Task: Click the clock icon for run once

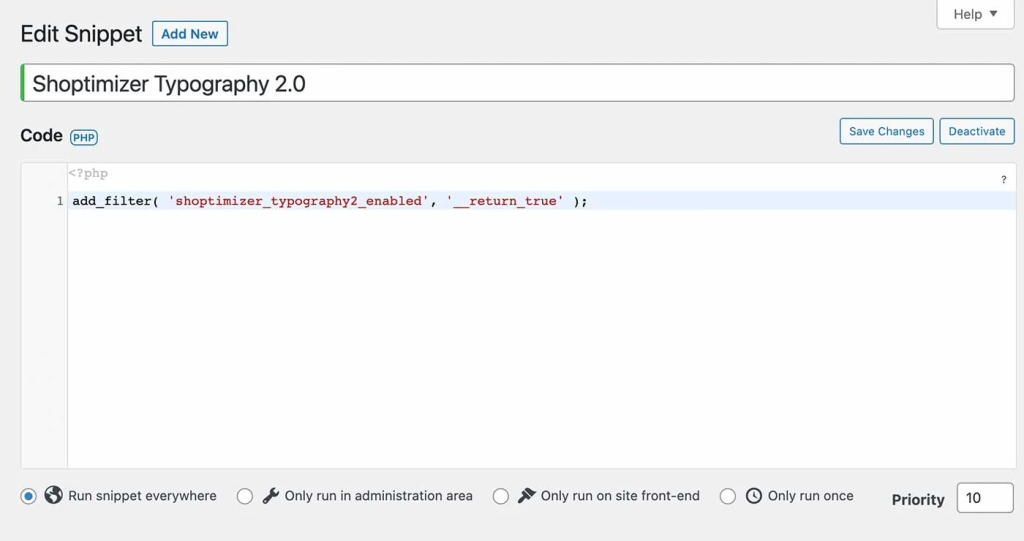Action: (754, 495)
